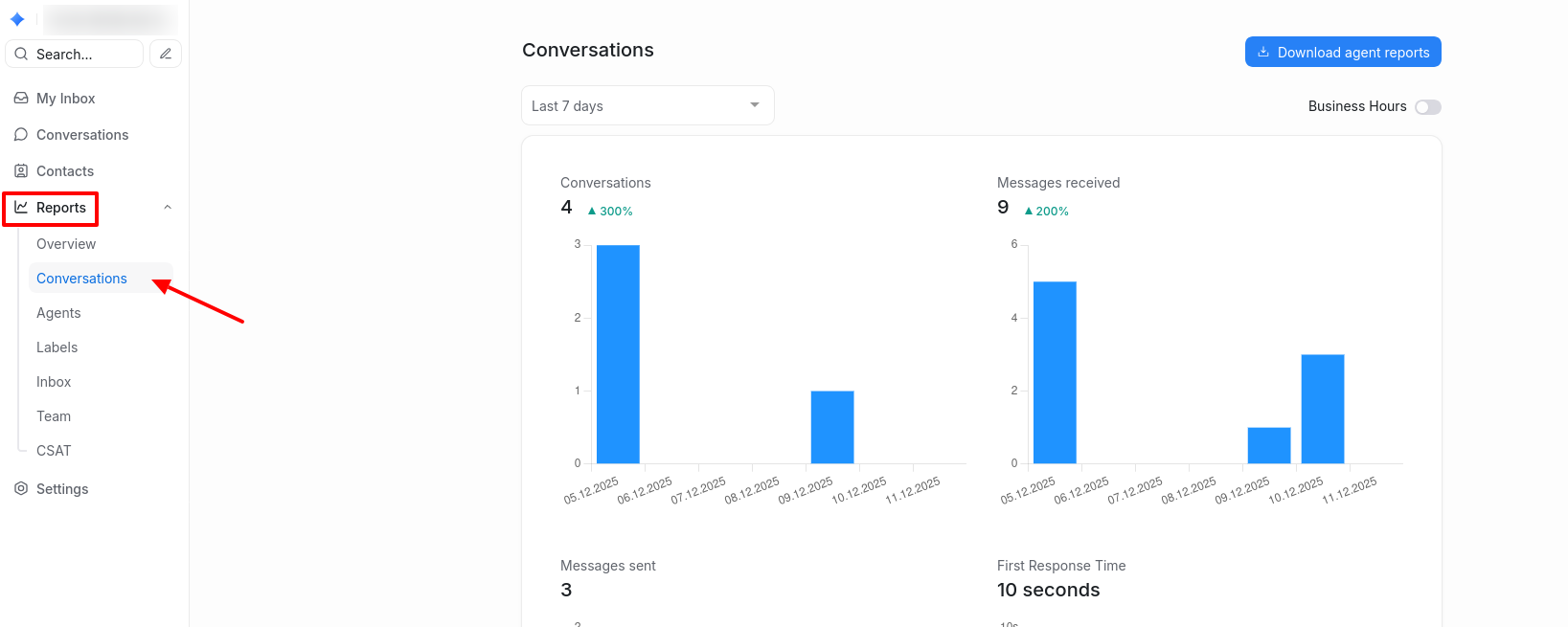Select Conversations under Reports submenu
Image resolution: width=1568 pixels, height=627 pixels.
pos(81,279)
